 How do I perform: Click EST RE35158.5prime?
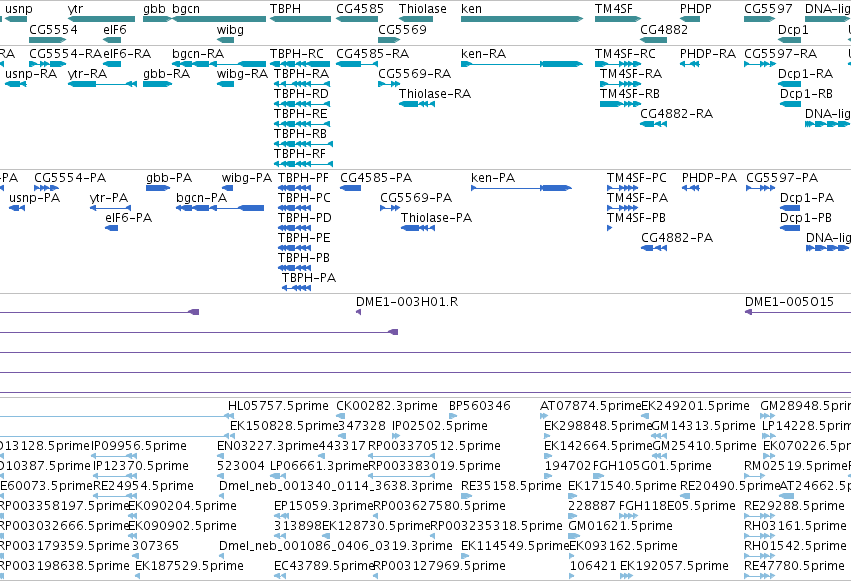pos(511,485)
